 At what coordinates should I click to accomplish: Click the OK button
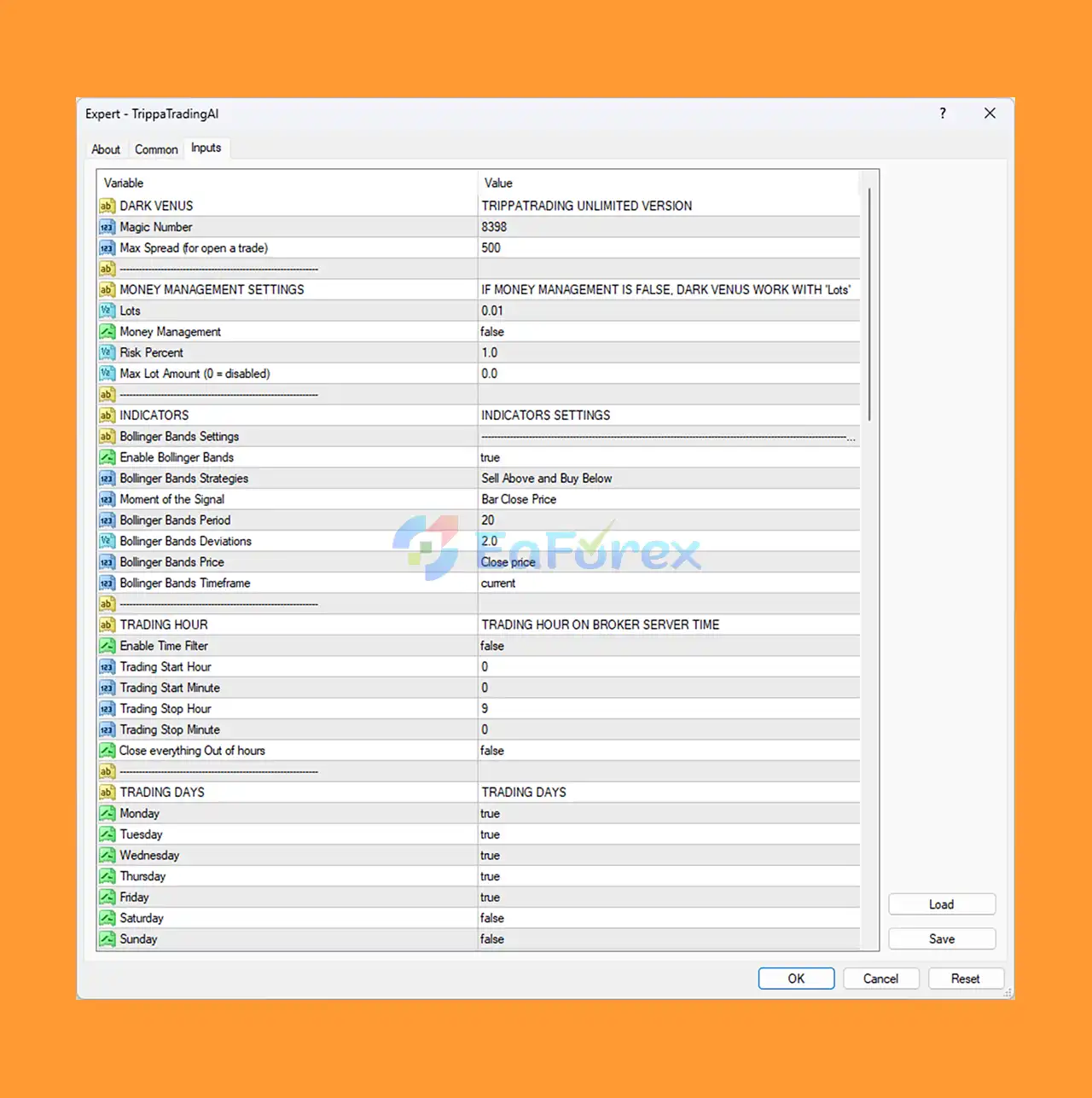point(796,979)
